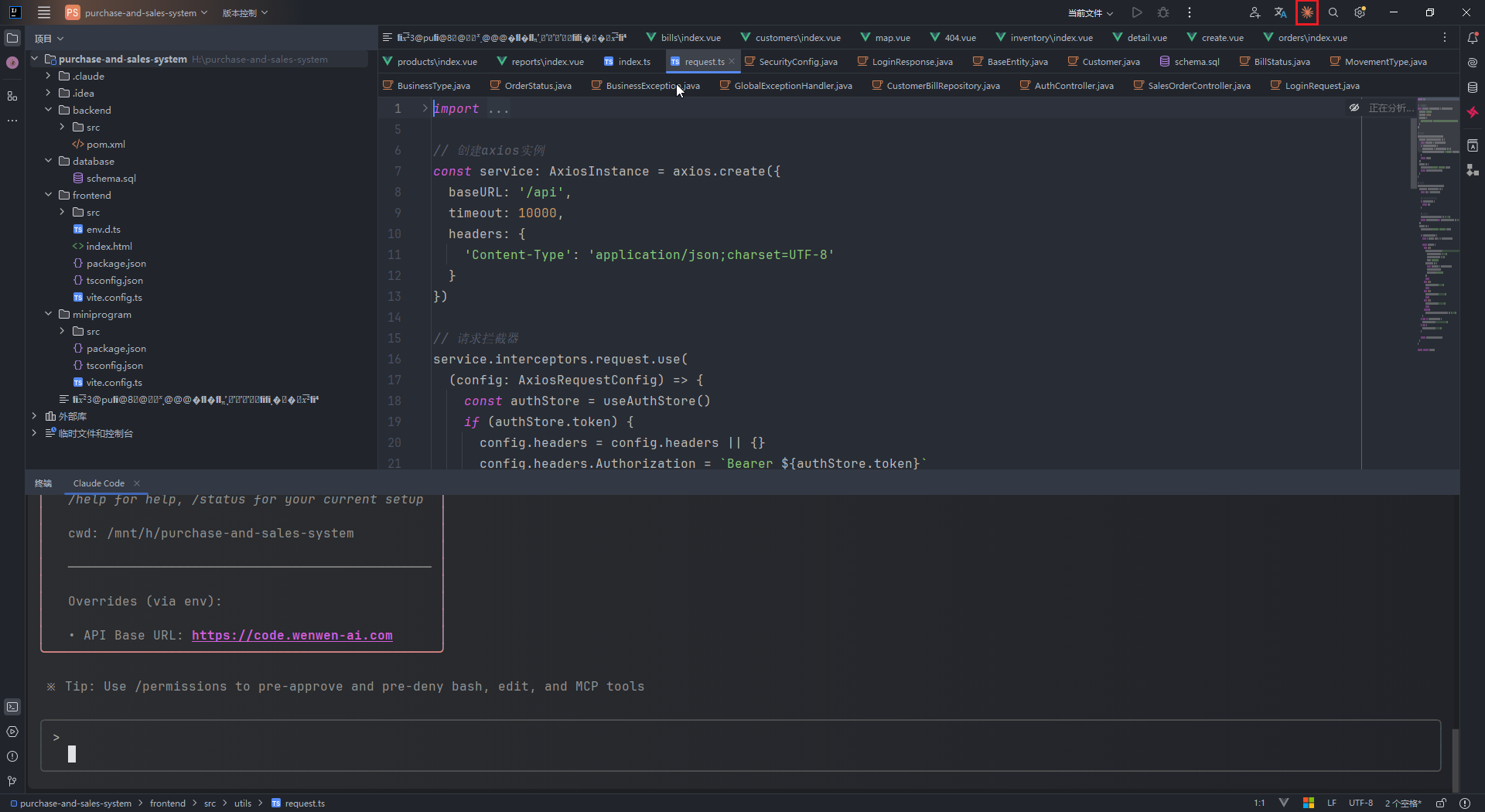Image resolution: width=1485 pixels, height=812 pixels.
Task: Open IDE settings gear icon
Action: [x=1360, y=12]
